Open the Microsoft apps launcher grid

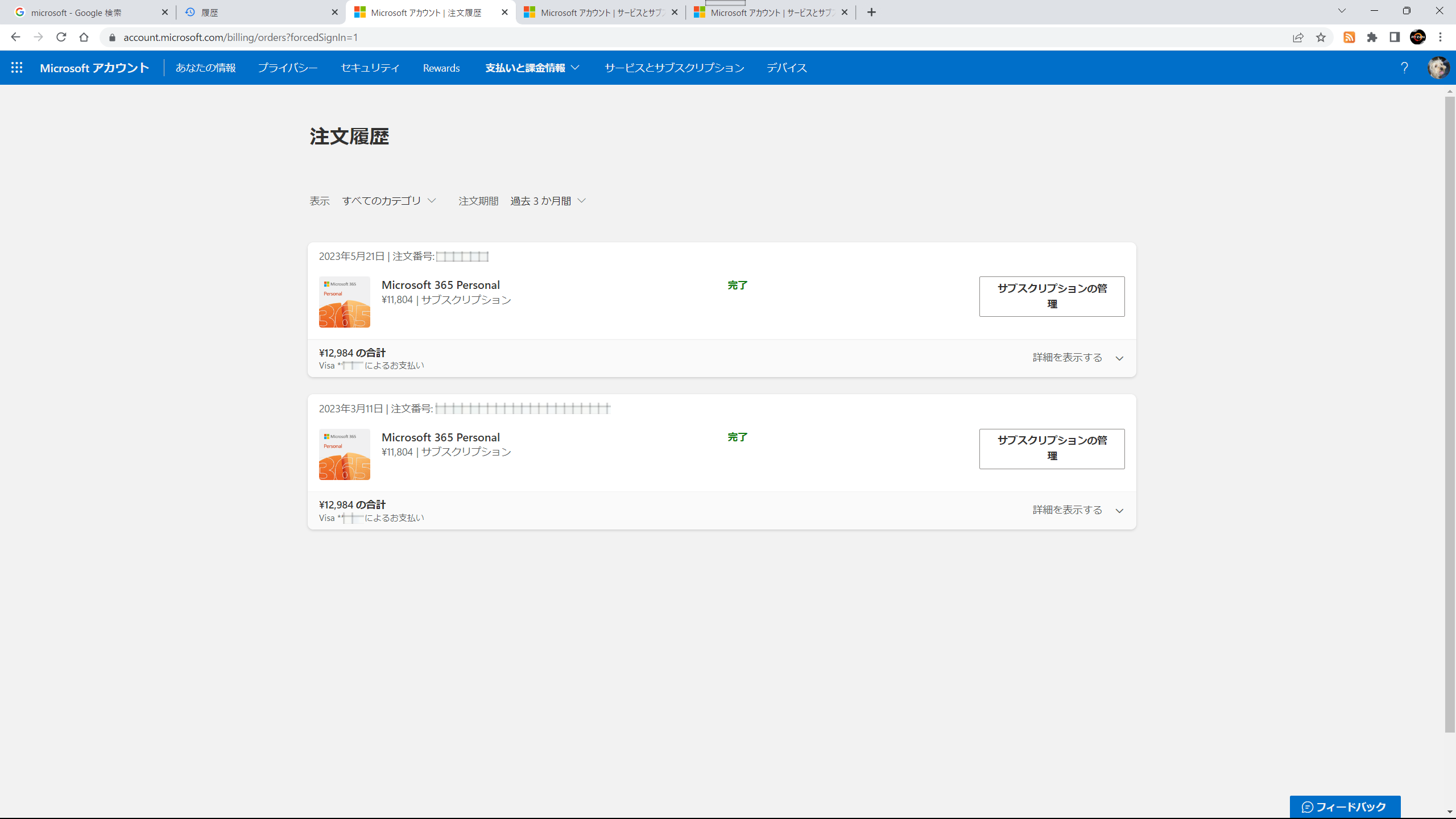pos(17,68)
